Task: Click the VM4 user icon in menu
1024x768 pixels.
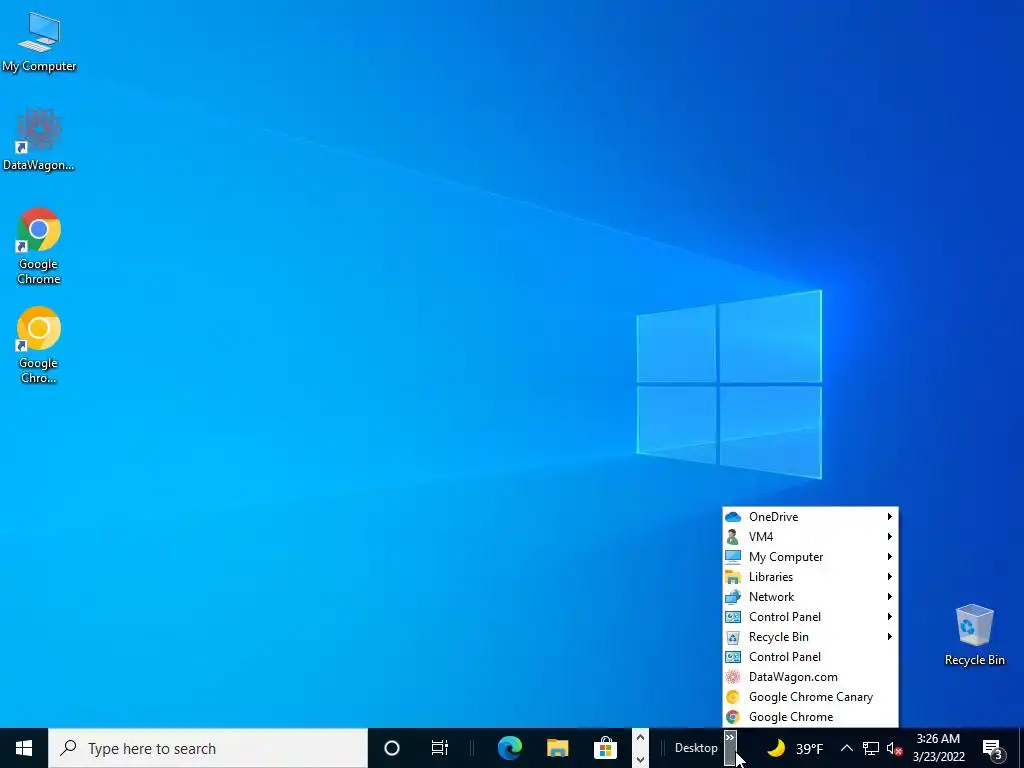Action: [x=733, y=537]
